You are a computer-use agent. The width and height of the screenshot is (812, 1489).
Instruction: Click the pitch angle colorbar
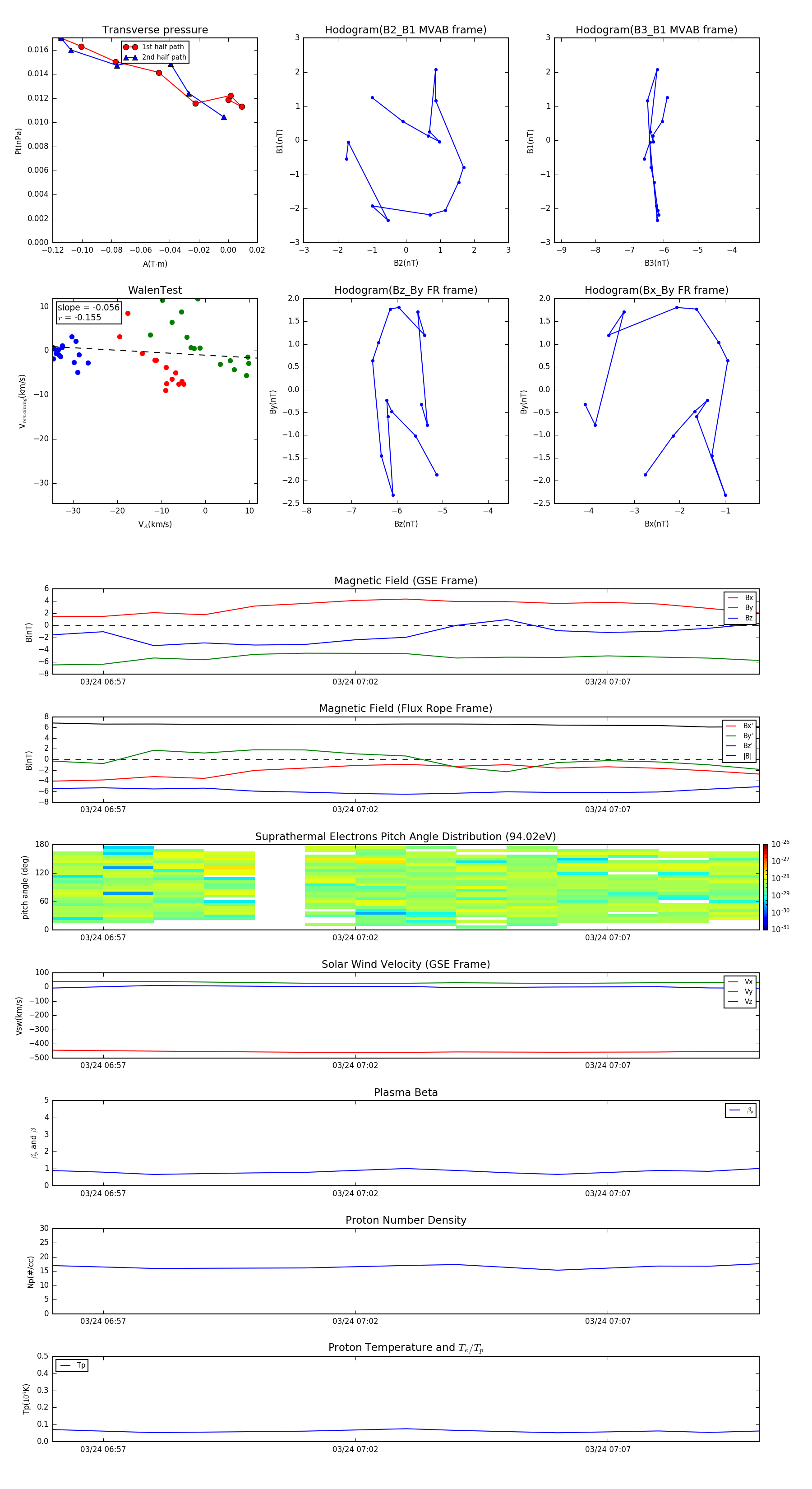(765, 887)
